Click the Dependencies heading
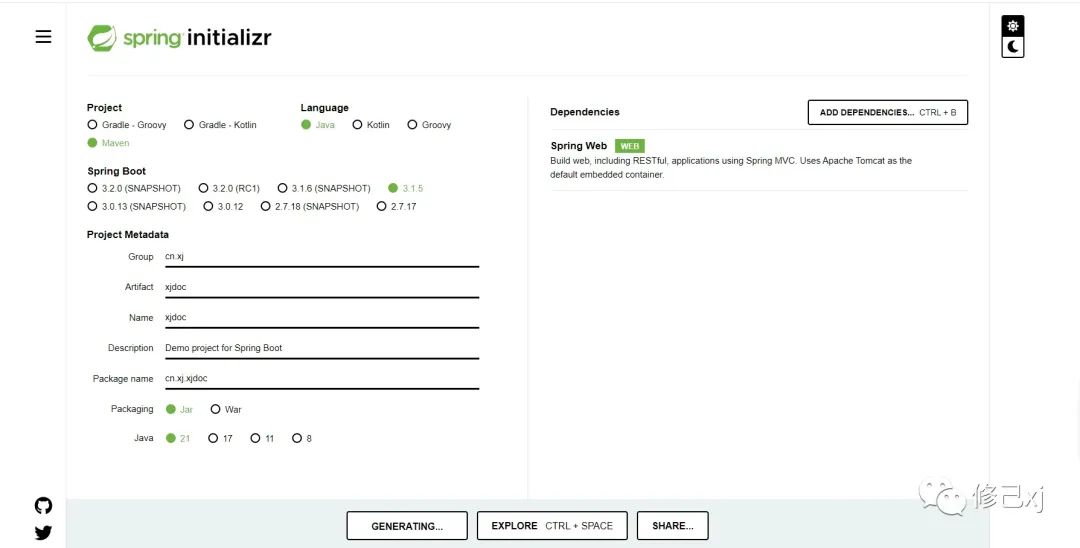 coord(585,112)
